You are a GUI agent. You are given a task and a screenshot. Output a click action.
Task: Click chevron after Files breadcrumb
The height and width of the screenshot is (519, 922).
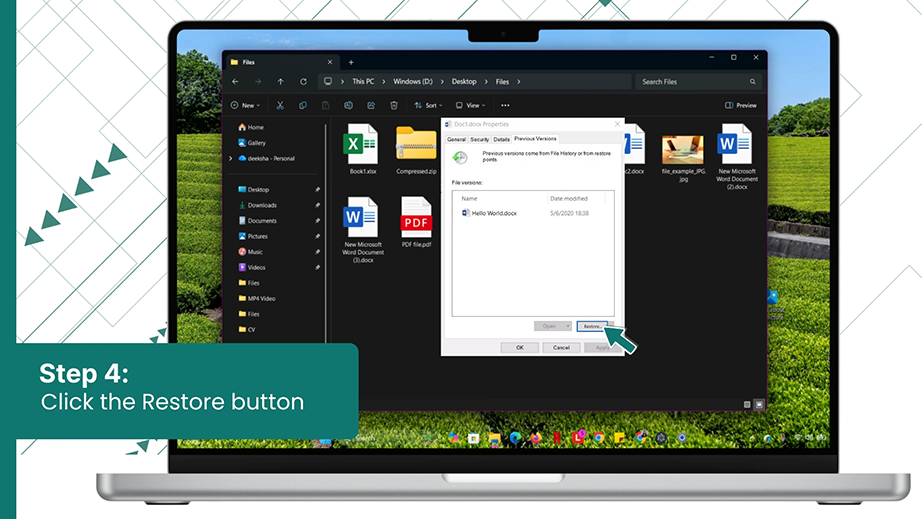(x=519, y=82)
